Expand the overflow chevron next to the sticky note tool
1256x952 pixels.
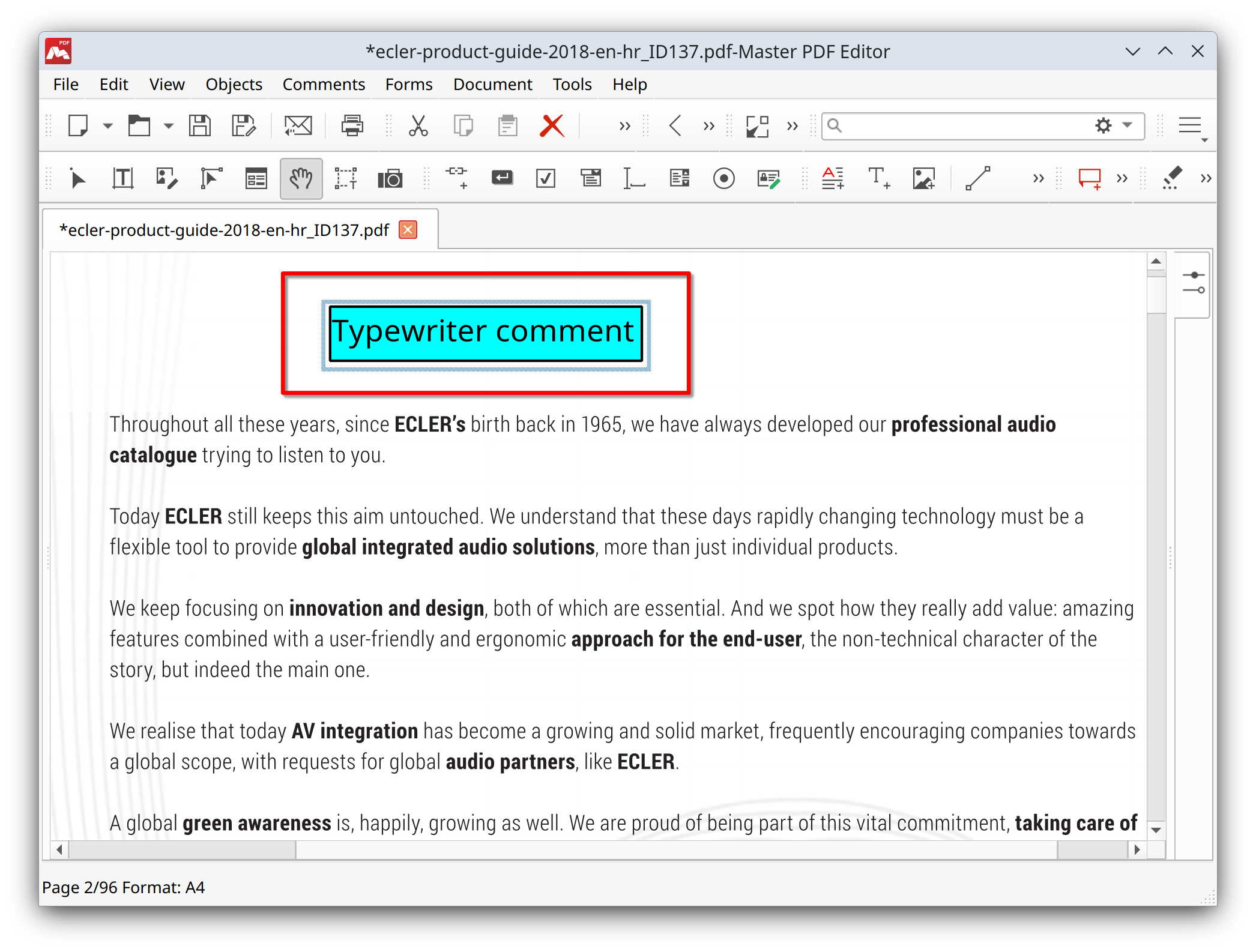1120,178
